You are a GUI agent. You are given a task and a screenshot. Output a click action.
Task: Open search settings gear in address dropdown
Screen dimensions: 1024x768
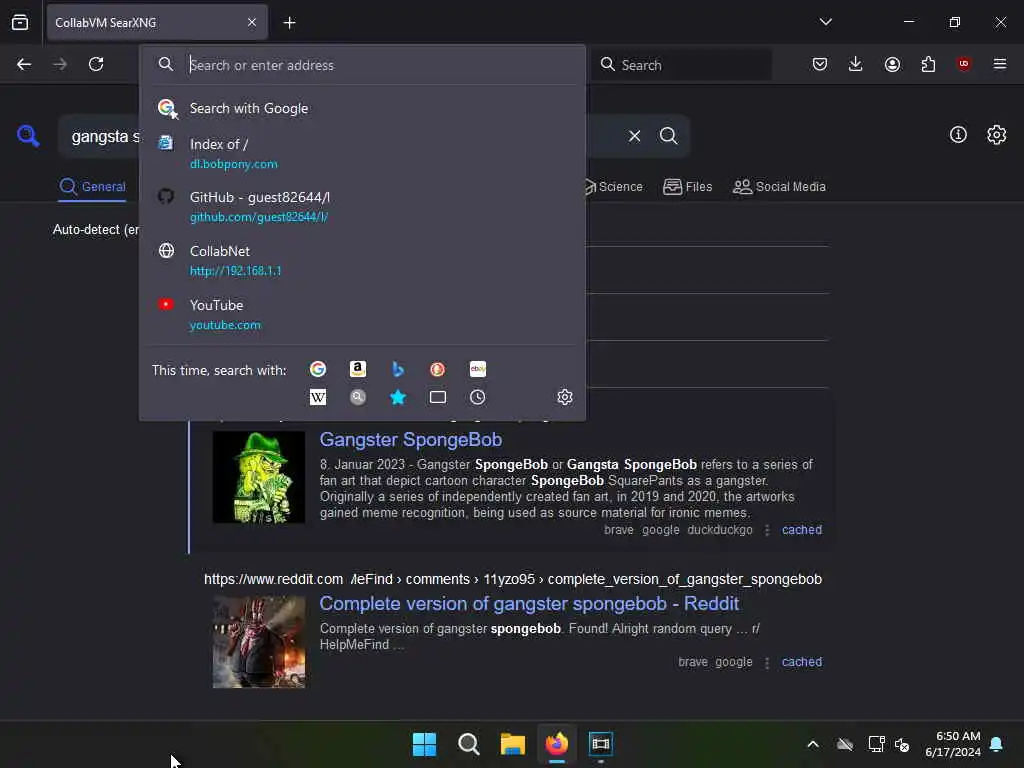pos(565,397)
